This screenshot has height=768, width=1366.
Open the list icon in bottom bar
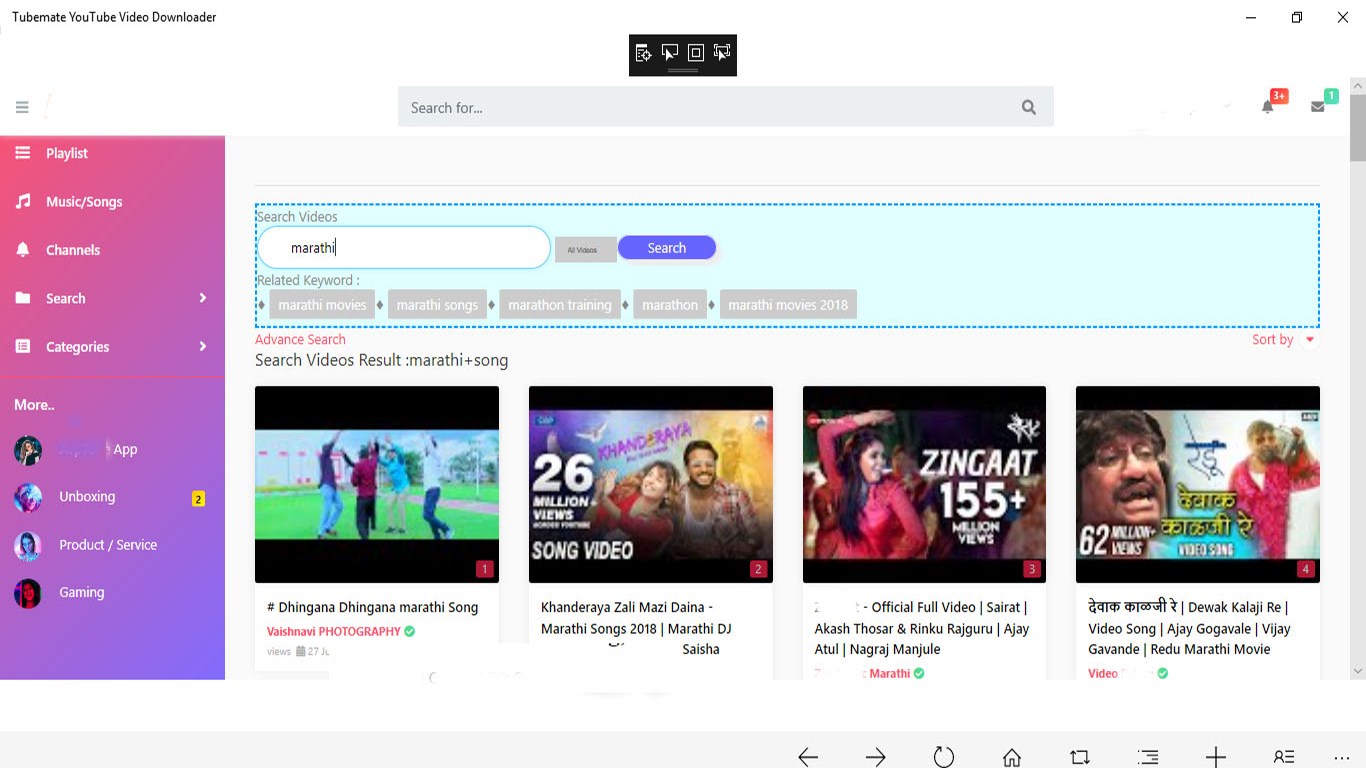coord(1148,757)
